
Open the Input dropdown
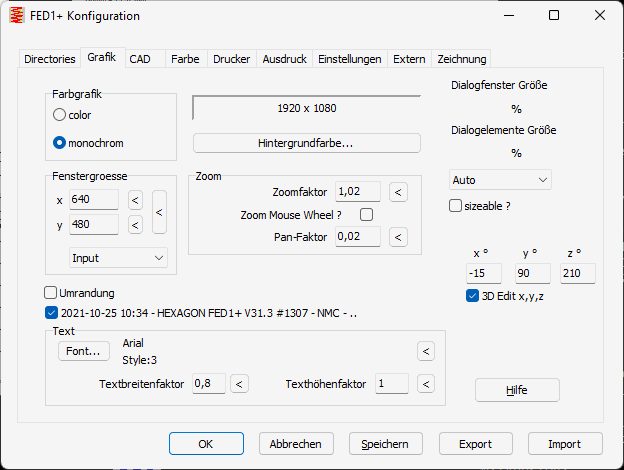(x=118, y=258)
